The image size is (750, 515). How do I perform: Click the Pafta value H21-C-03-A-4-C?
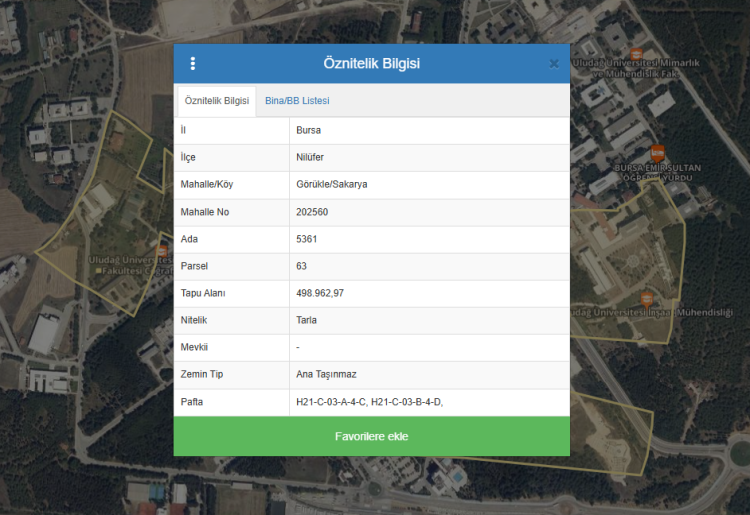[x=331, y=401]
